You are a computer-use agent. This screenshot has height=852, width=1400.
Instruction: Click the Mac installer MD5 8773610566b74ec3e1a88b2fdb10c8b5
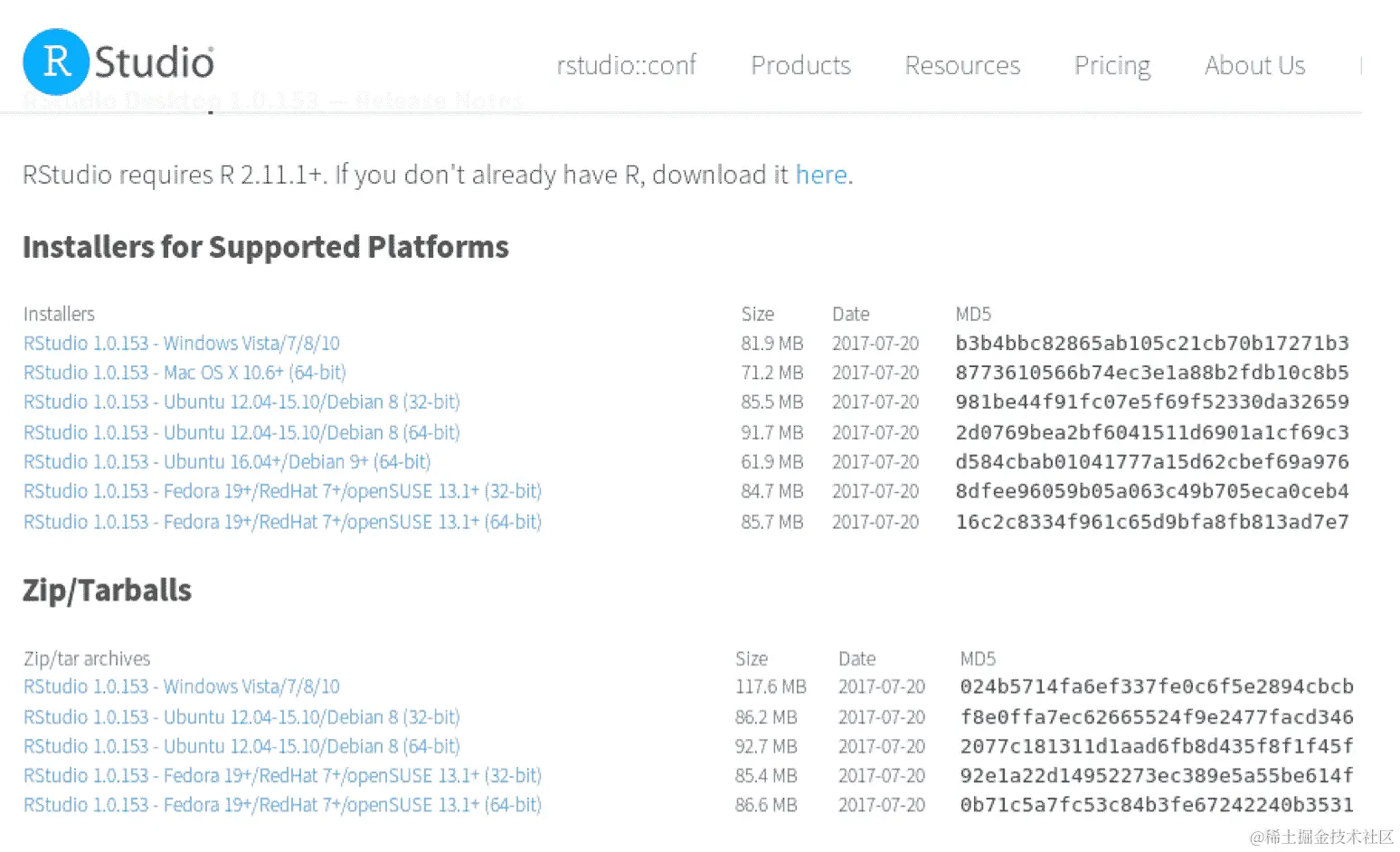click(1152, 373)
